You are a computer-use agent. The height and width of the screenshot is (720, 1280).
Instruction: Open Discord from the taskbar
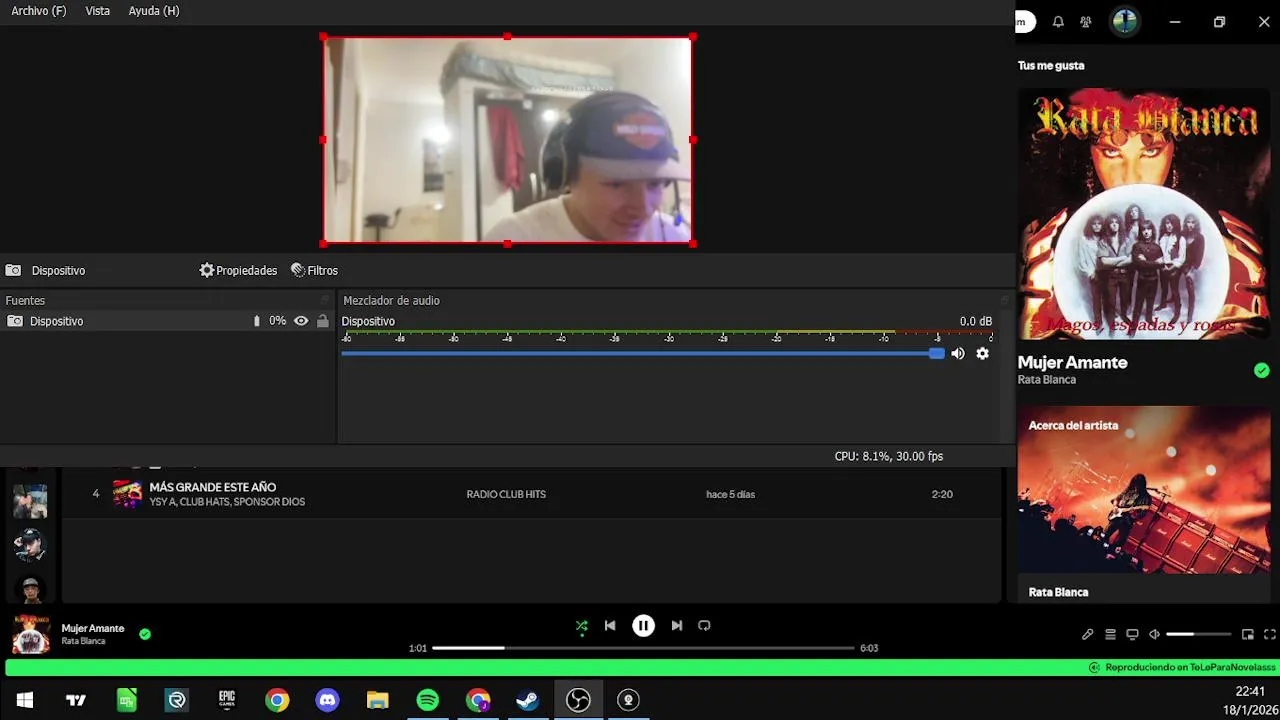(x=327, y=700)
